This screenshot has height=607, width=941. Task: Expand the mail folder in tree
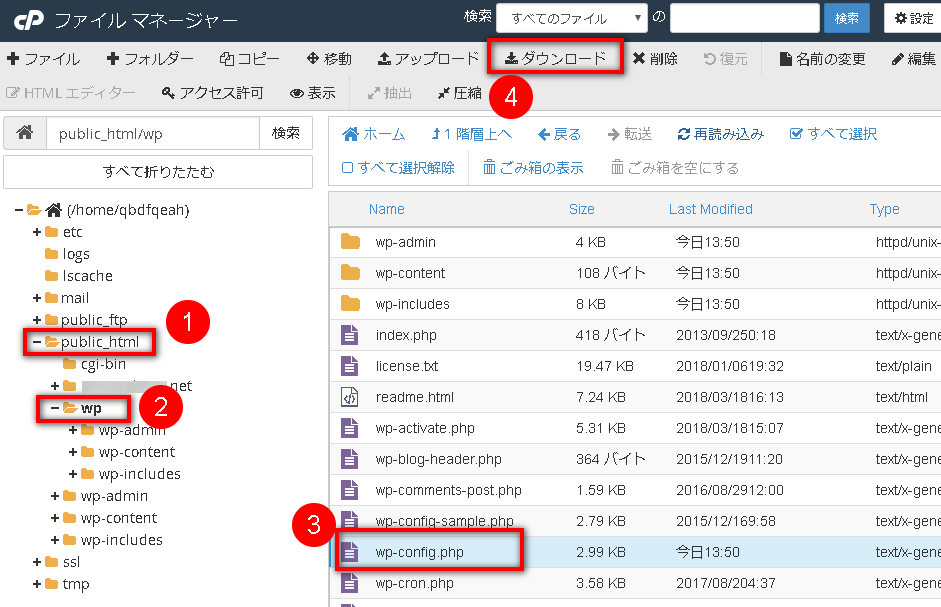37,298
